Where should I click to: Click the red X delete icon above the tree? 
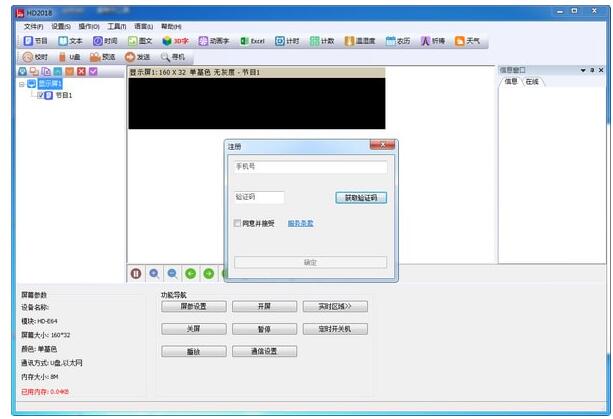[x=81, y=71]
